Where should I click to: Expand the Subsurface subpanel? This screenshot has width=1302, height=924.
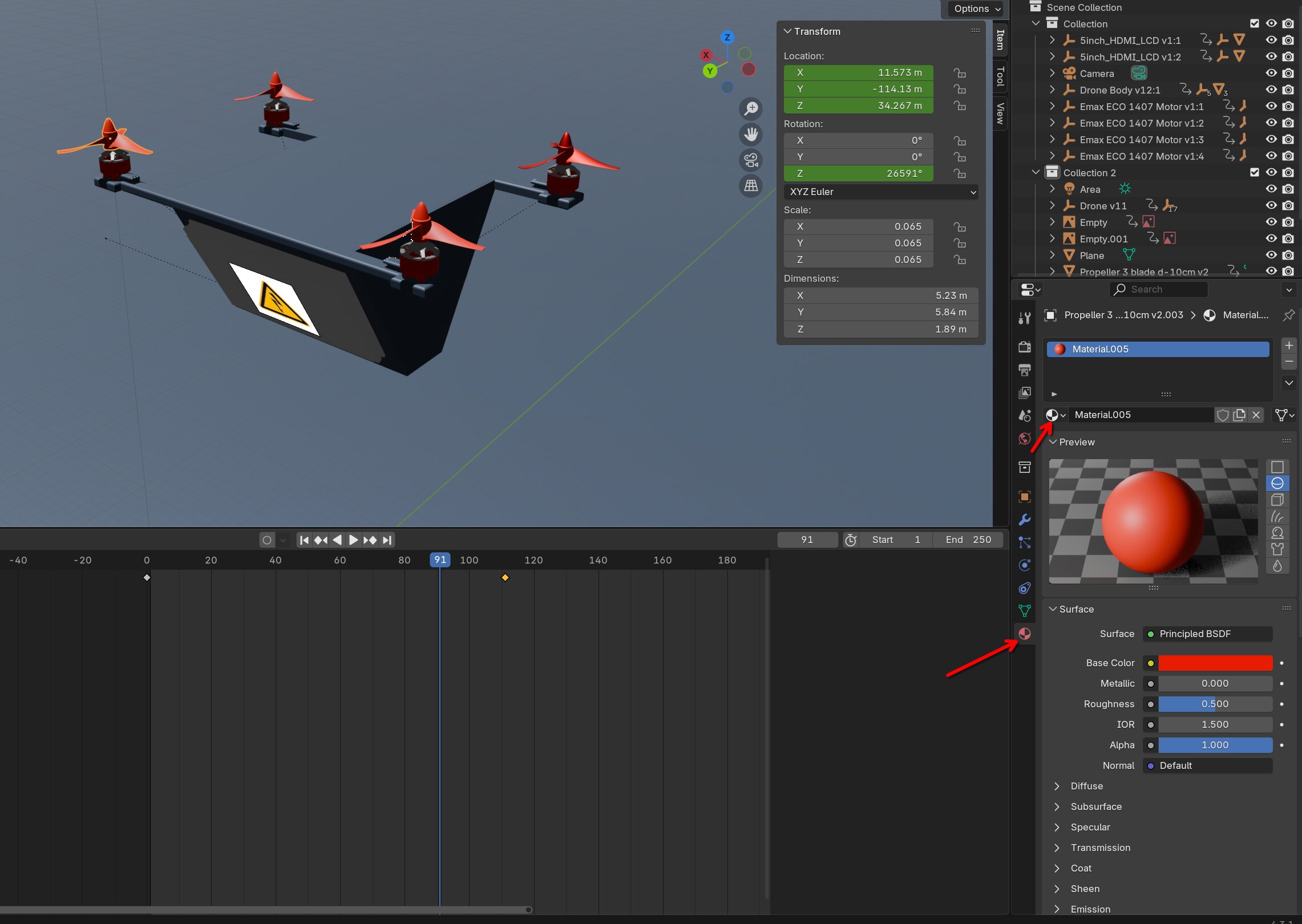point(1057,807)
